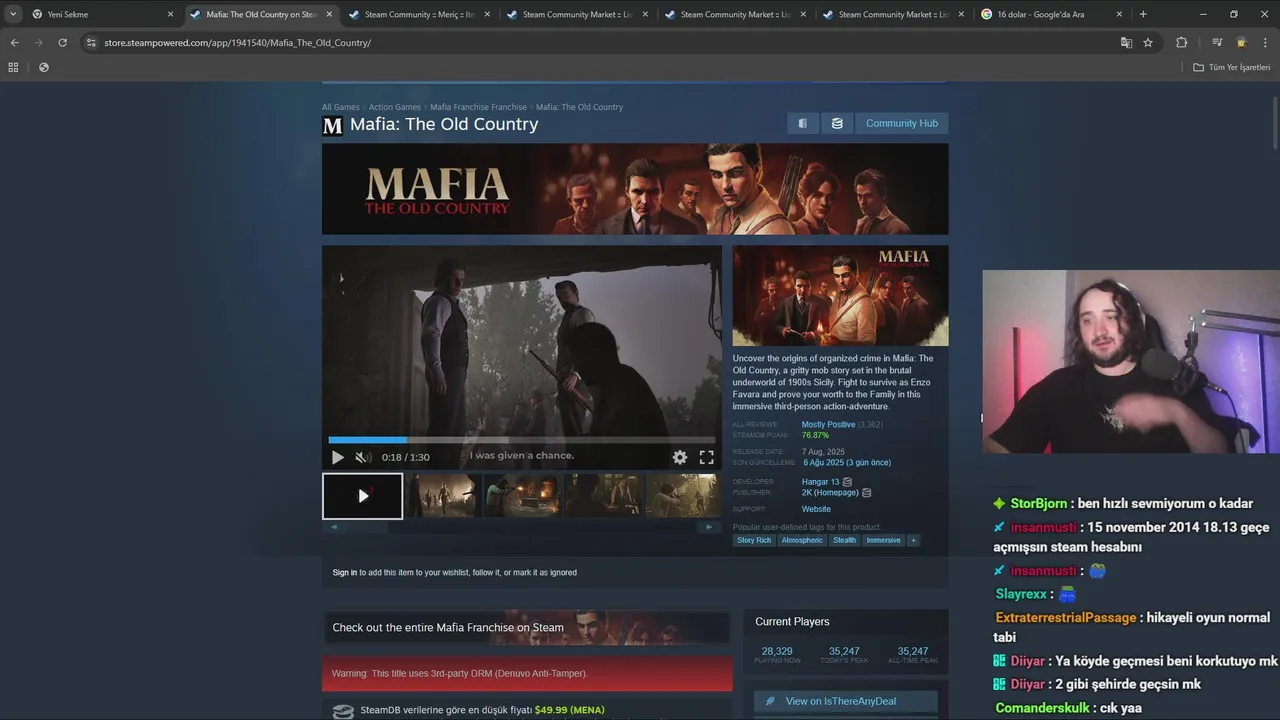Open the tab search dropdown
This screenshot has height=720, width=1280.
pos(12,14)
